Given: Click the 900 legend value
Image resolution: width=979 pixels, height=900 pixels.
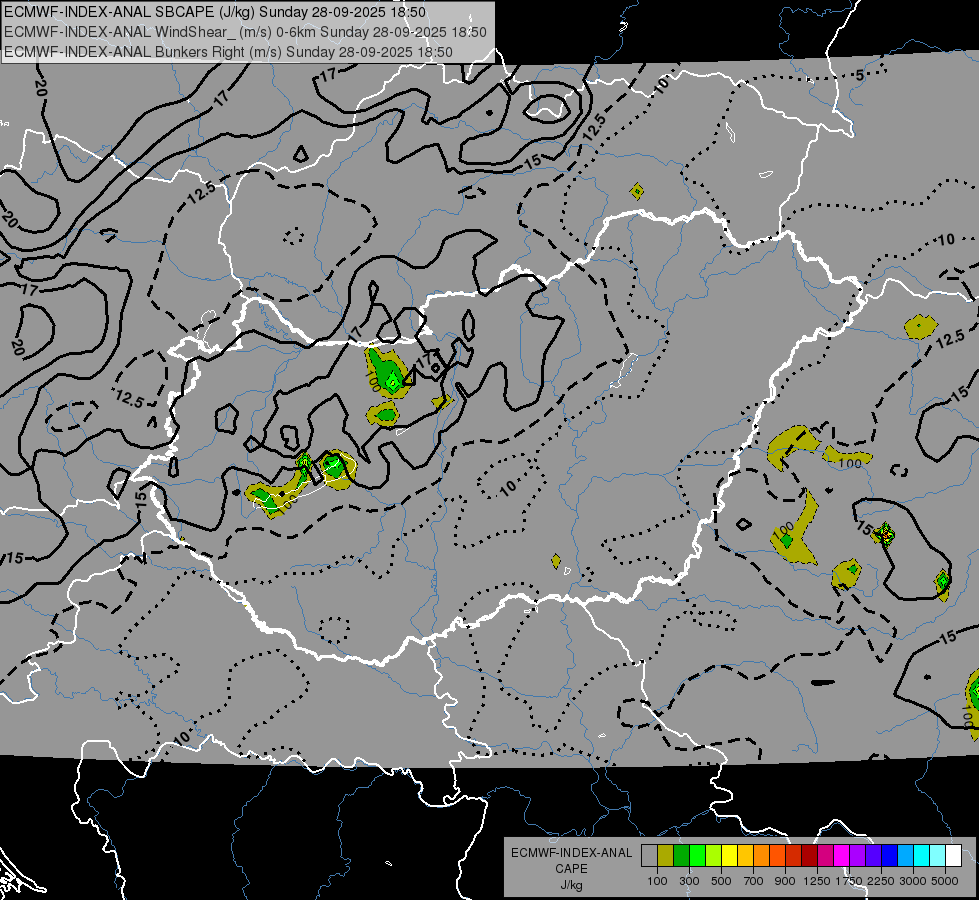Looking at the screenshot, I should (785, 881).
